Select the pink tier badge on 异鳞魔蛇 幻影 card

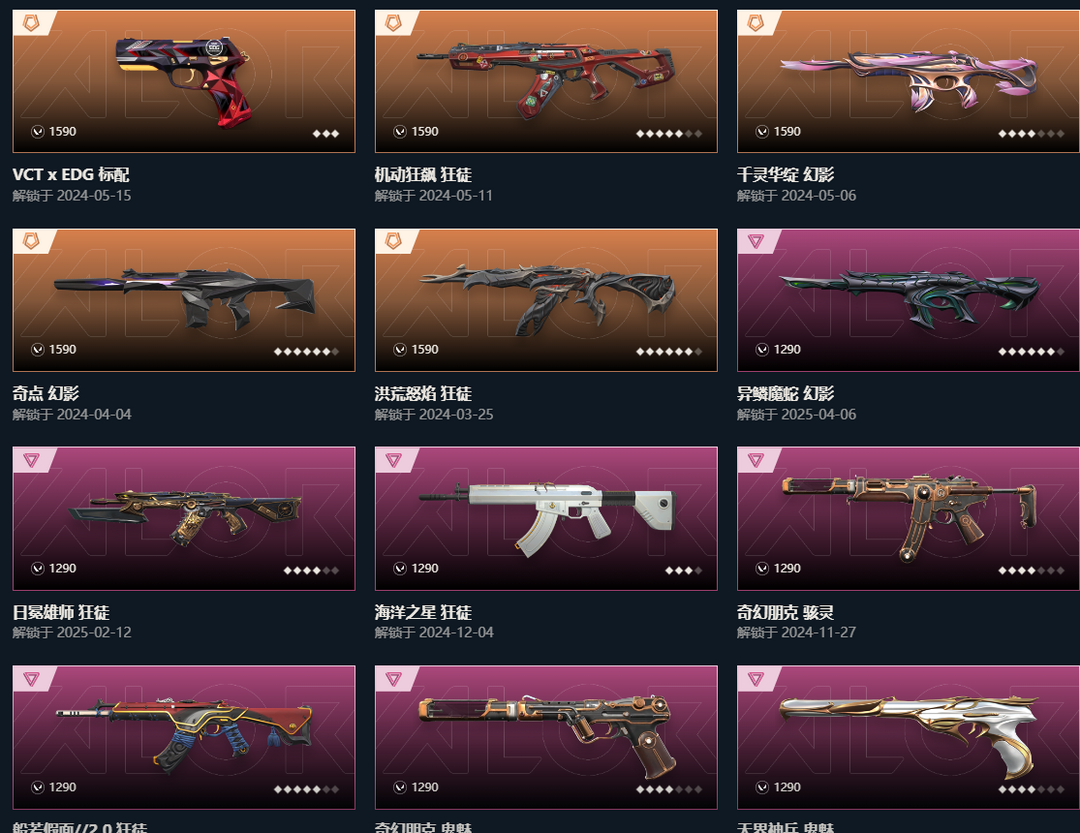click(756, 241)
